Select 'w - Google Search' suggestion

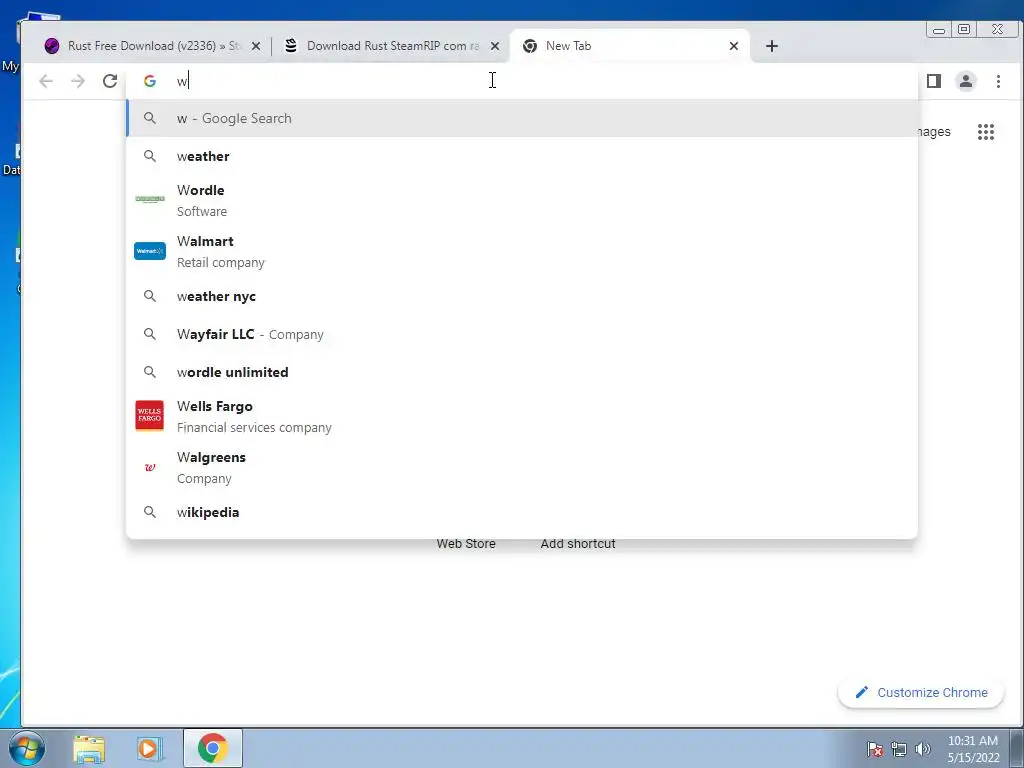(x=522, y=118)
